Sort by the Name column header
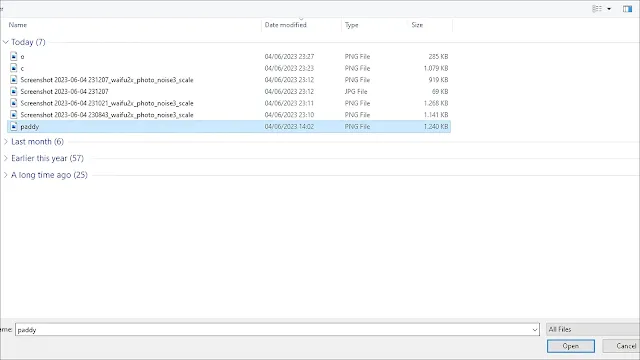This screenshot has width=640, height=360. [x=18, y=25]
